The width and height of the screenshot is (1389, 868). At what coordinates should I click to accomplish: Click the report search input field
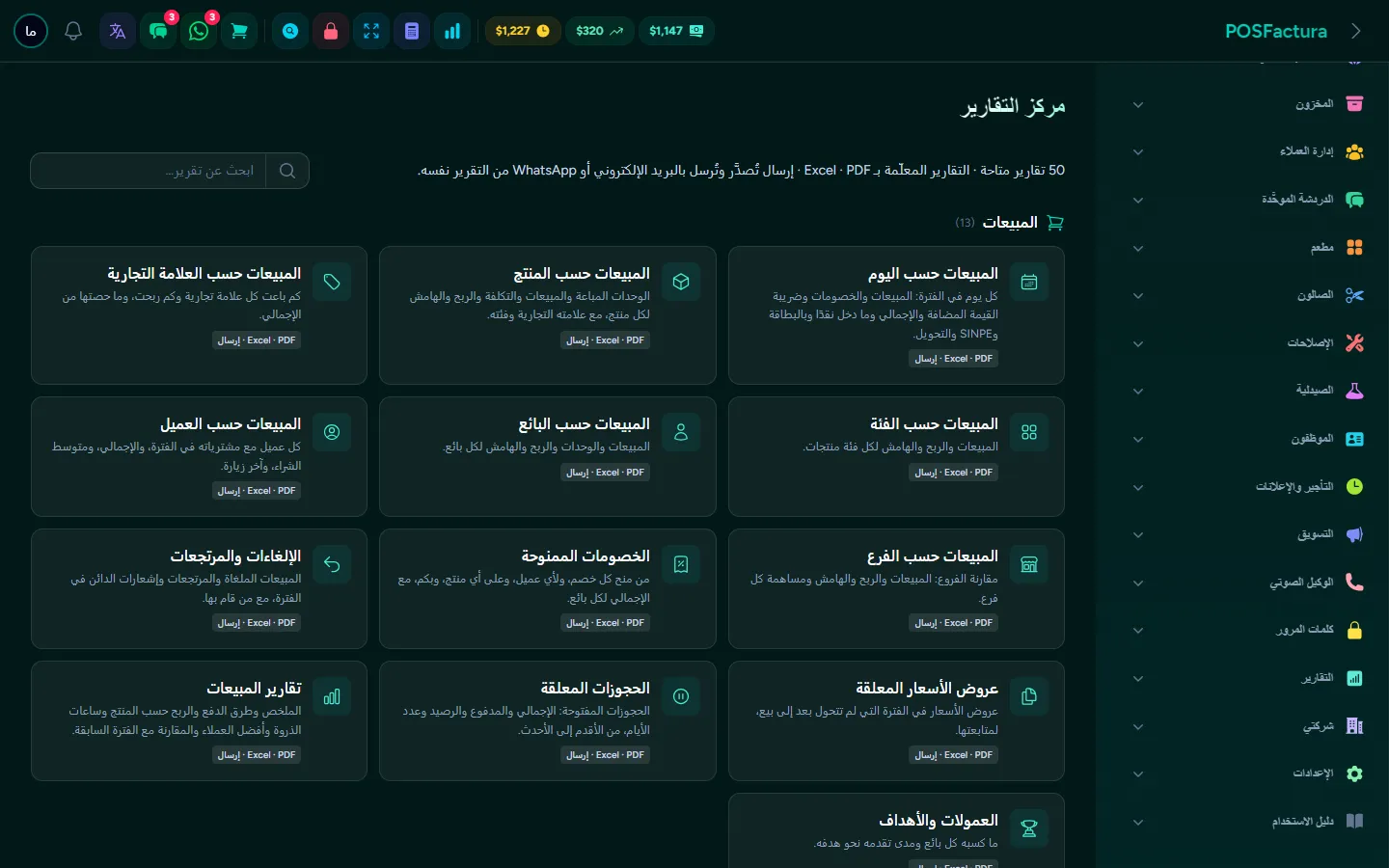(149, 171)
